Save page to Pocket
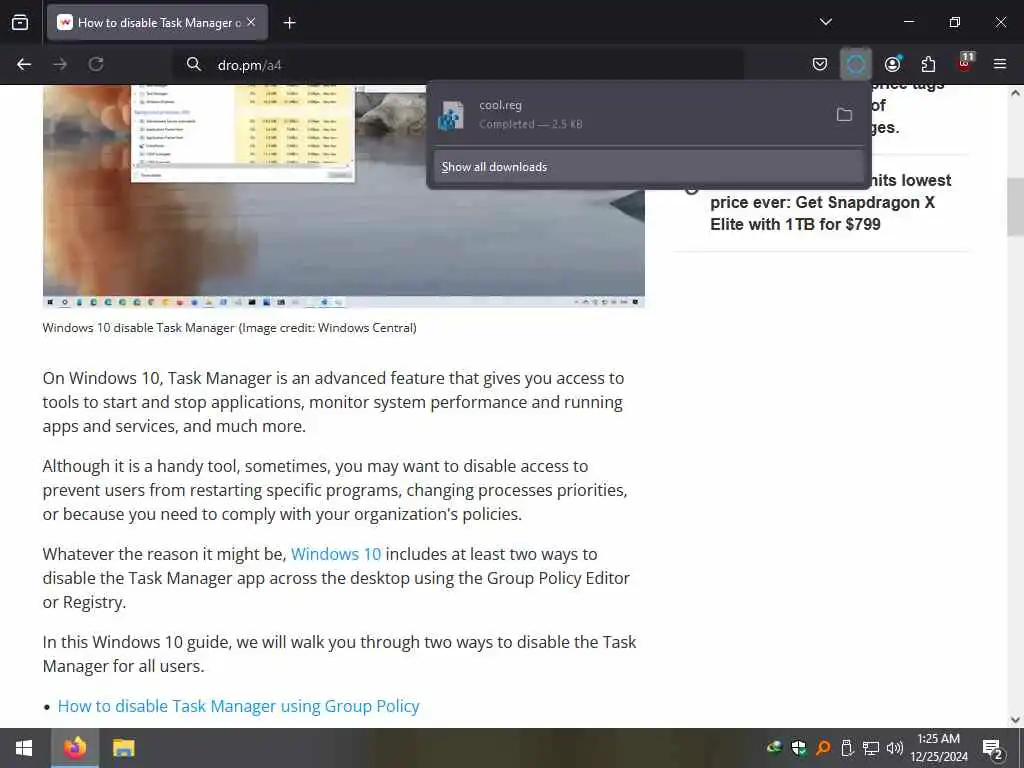 click(820, 64)
